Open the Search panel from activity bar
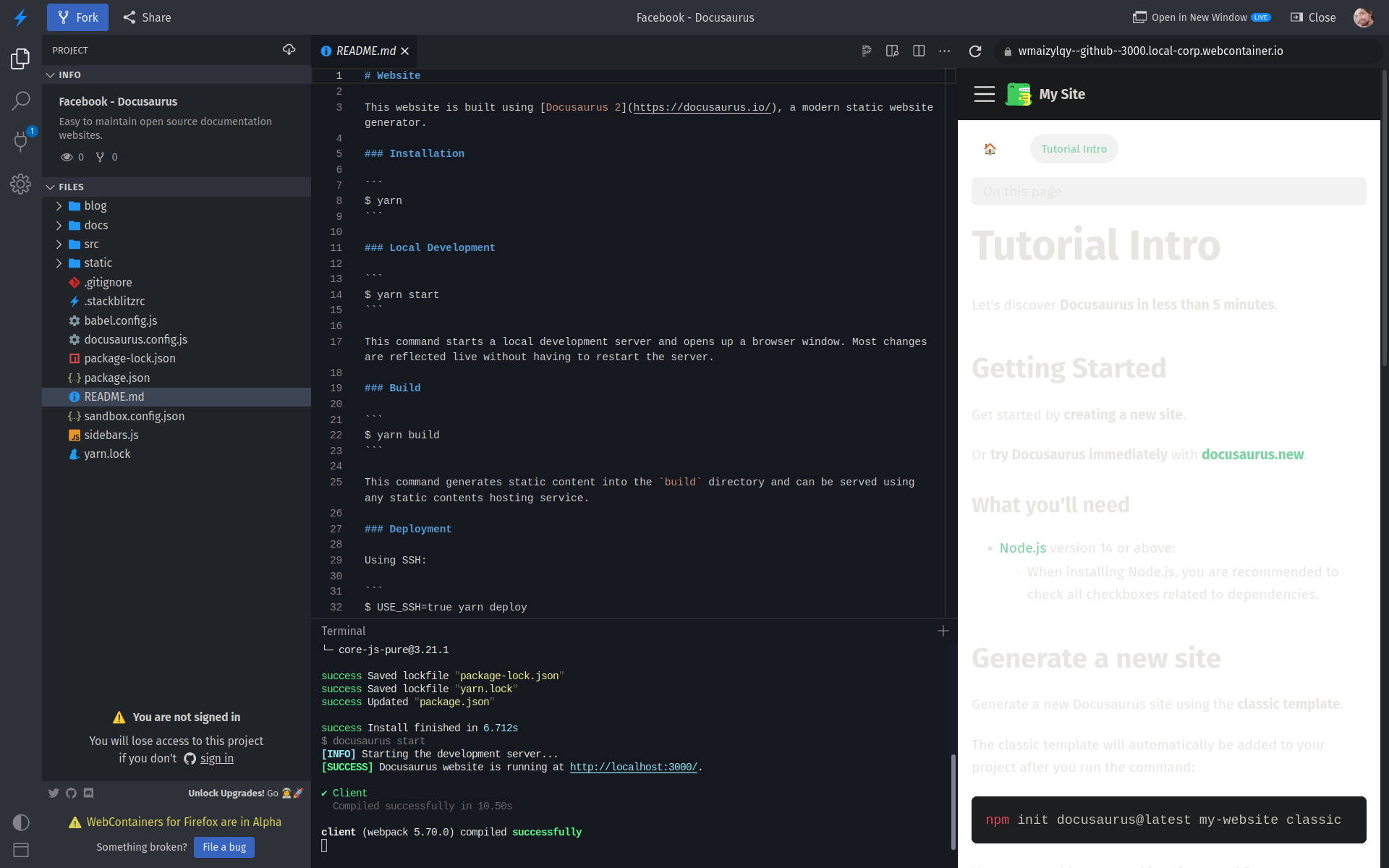Image resolution: width=1389 pixels, height=868 pixels. point(20,101)
